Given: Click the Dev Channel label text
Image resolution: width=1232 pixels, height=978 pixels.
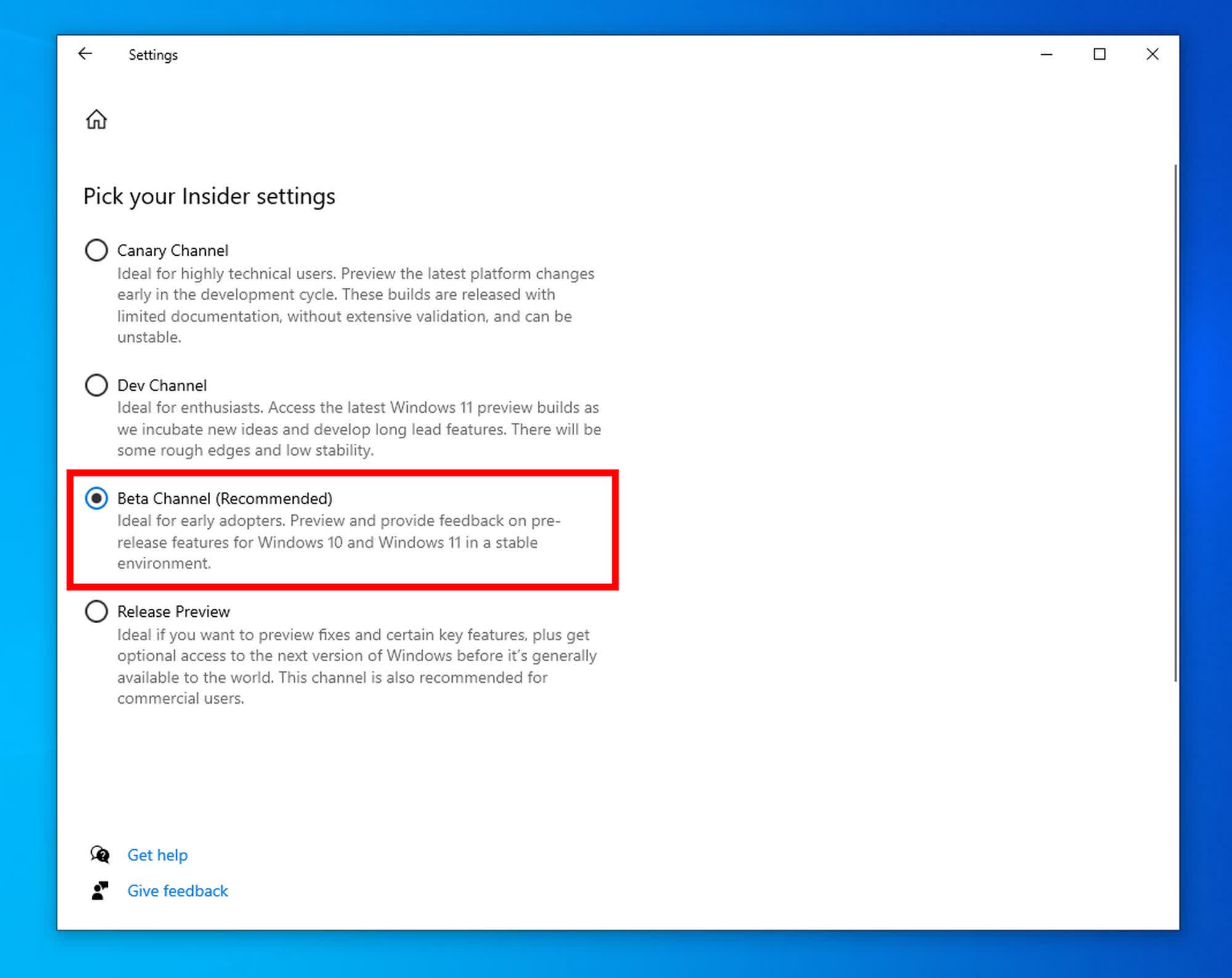Looking at the screenshot, I should click(x=162, y=385).
